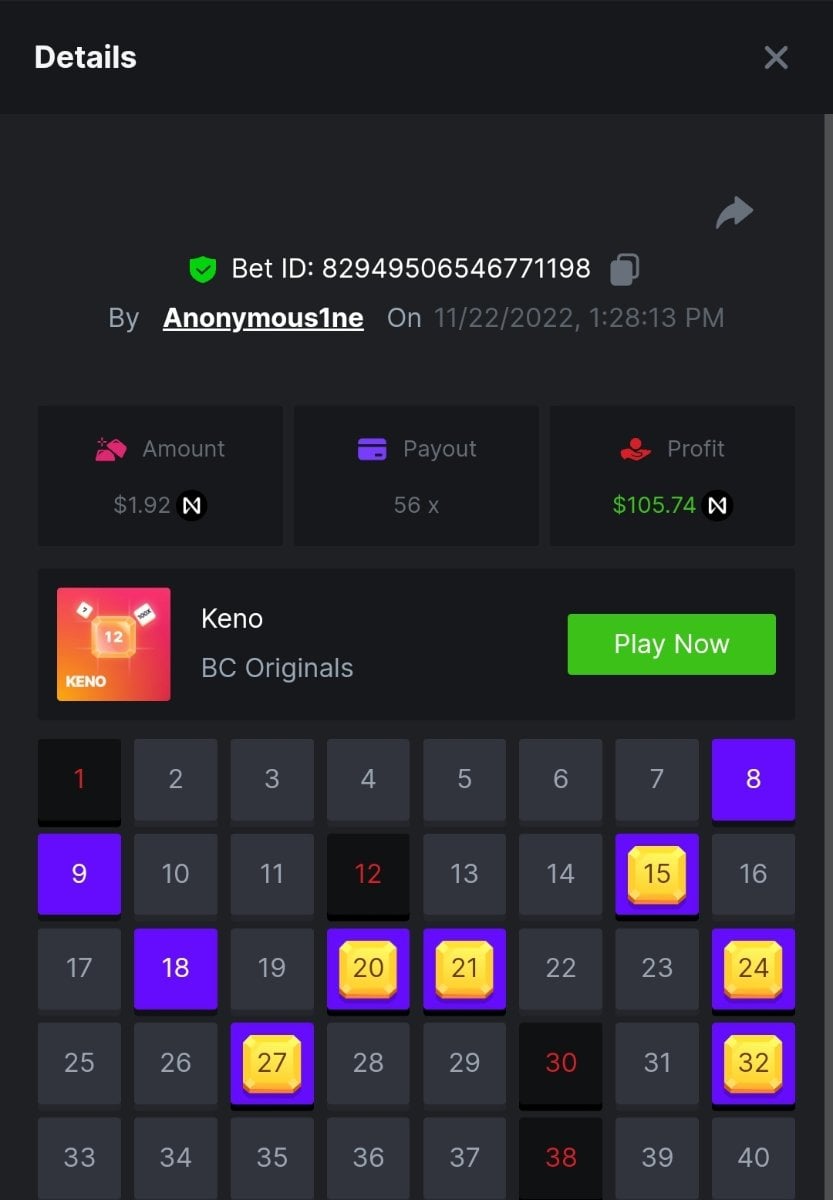Click the share arrow icon

[x=734, y=212]
